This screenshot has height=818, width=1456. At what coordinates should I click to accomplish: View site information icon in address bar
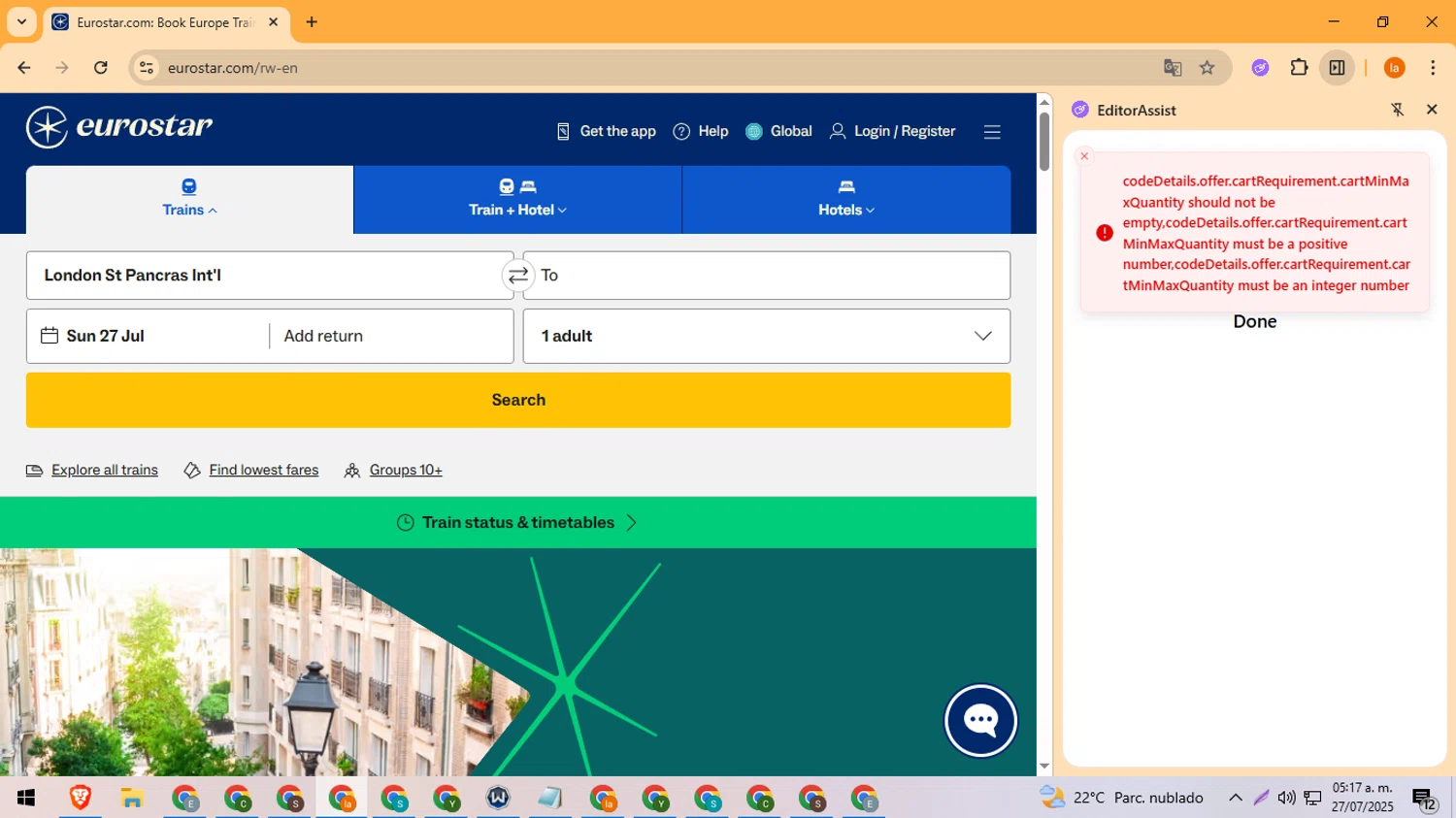(x=147, y=68)
